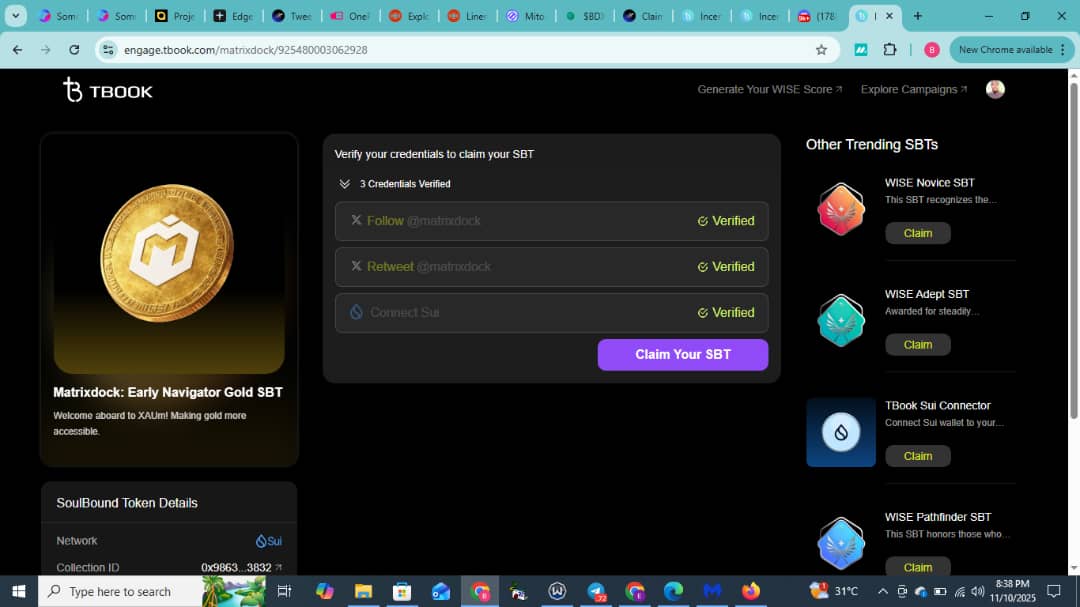The width and height of the screenshot is (1080, 607).
Task: Open the Explore Campaigns link
Action: pyautogui.click(x=913, y=90)
